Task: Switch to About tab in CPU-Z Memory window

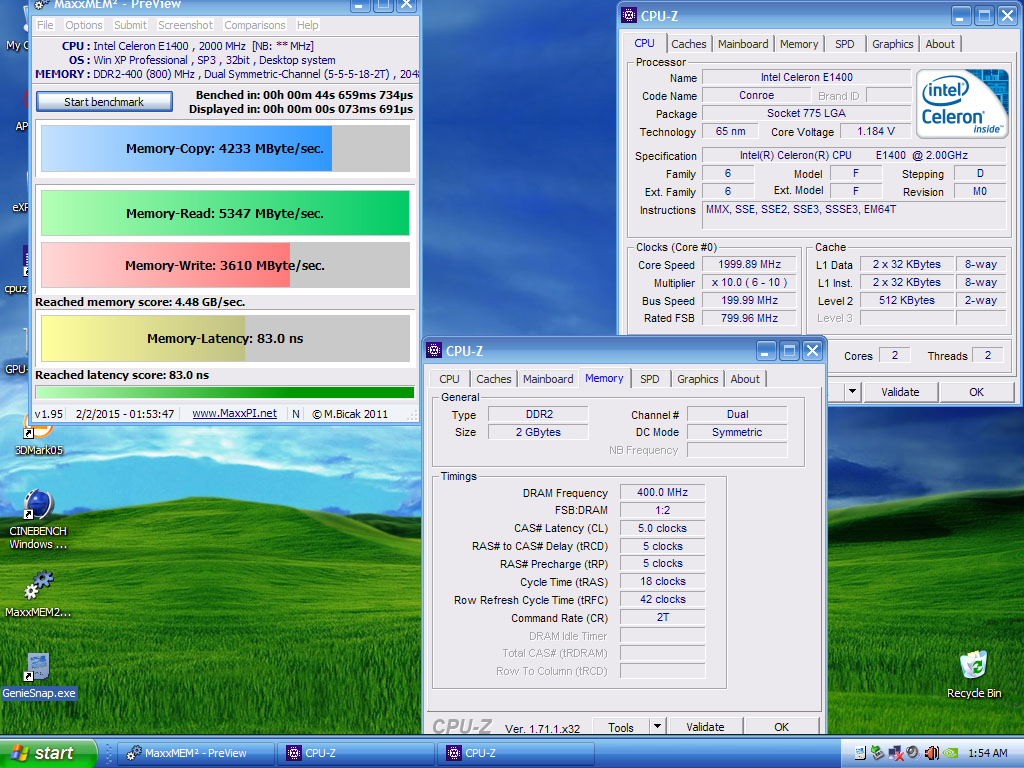Action: click(745, 379)
